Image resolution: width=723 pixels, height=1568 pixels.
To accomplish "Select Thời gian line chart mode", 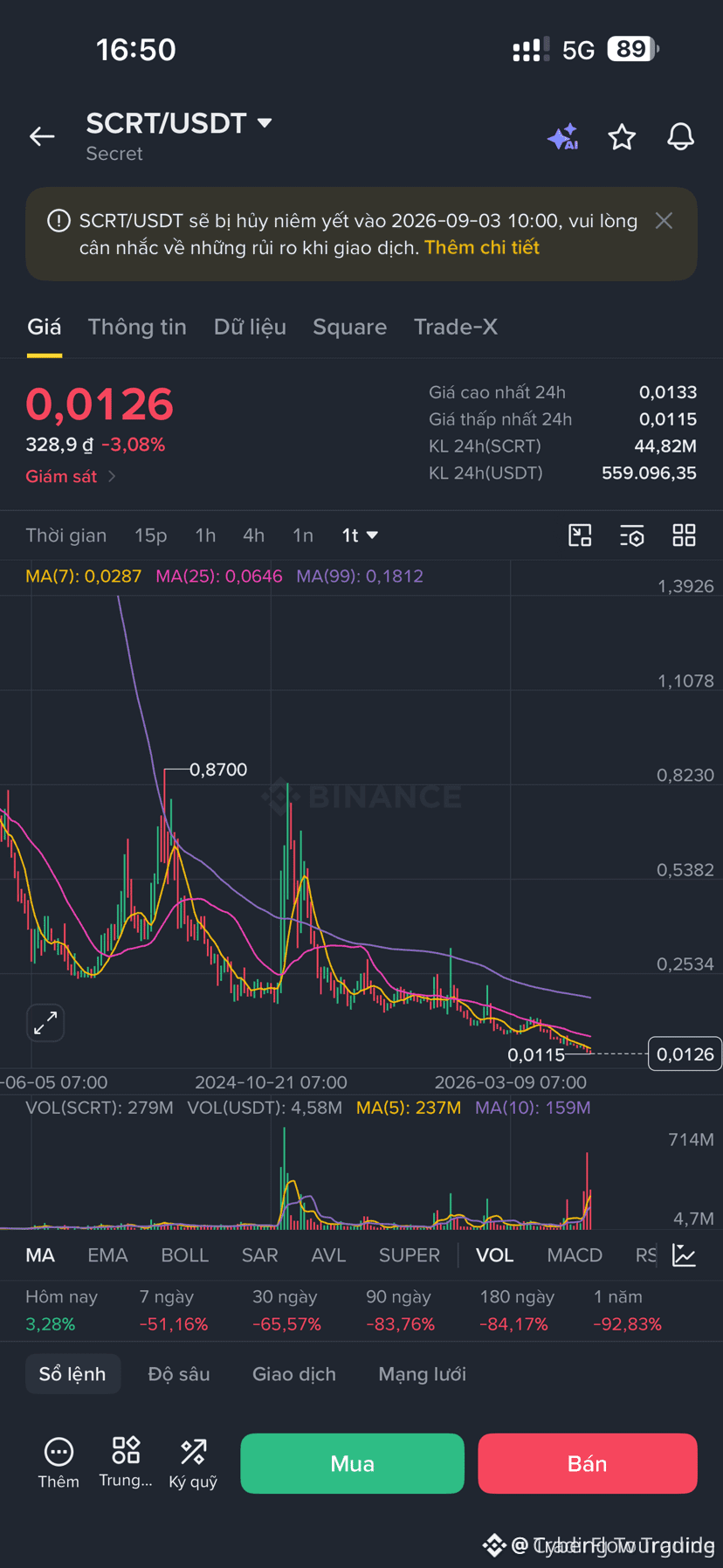I will click(65, 535).
